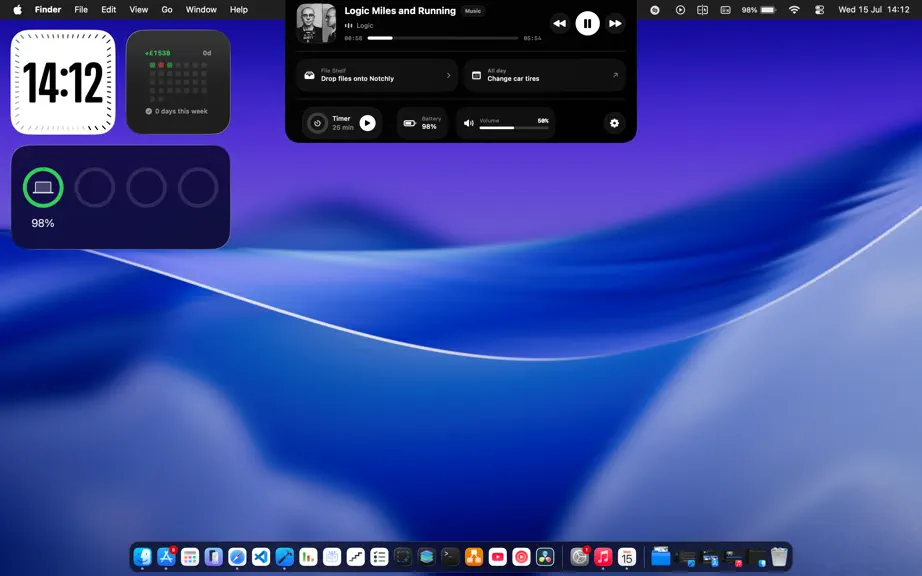Click the Battery 98% tile

(422, 123)
